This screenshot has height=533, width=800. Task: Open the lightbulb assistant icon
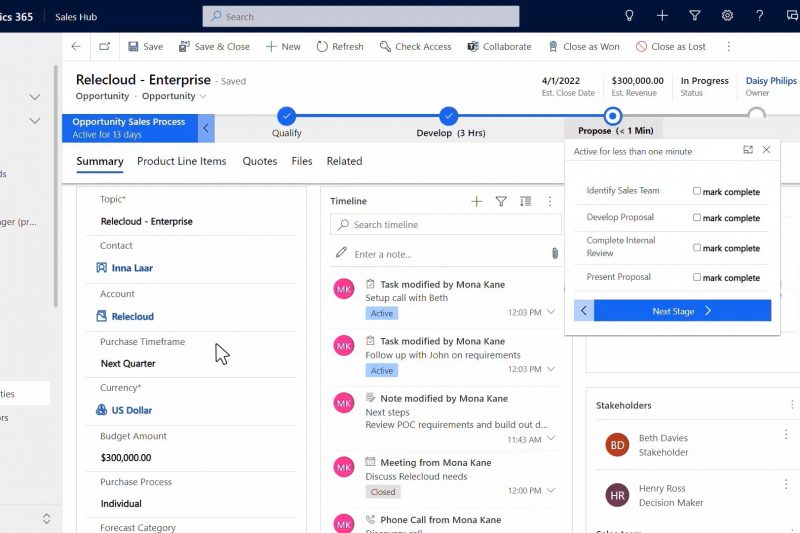coord(629,16)
